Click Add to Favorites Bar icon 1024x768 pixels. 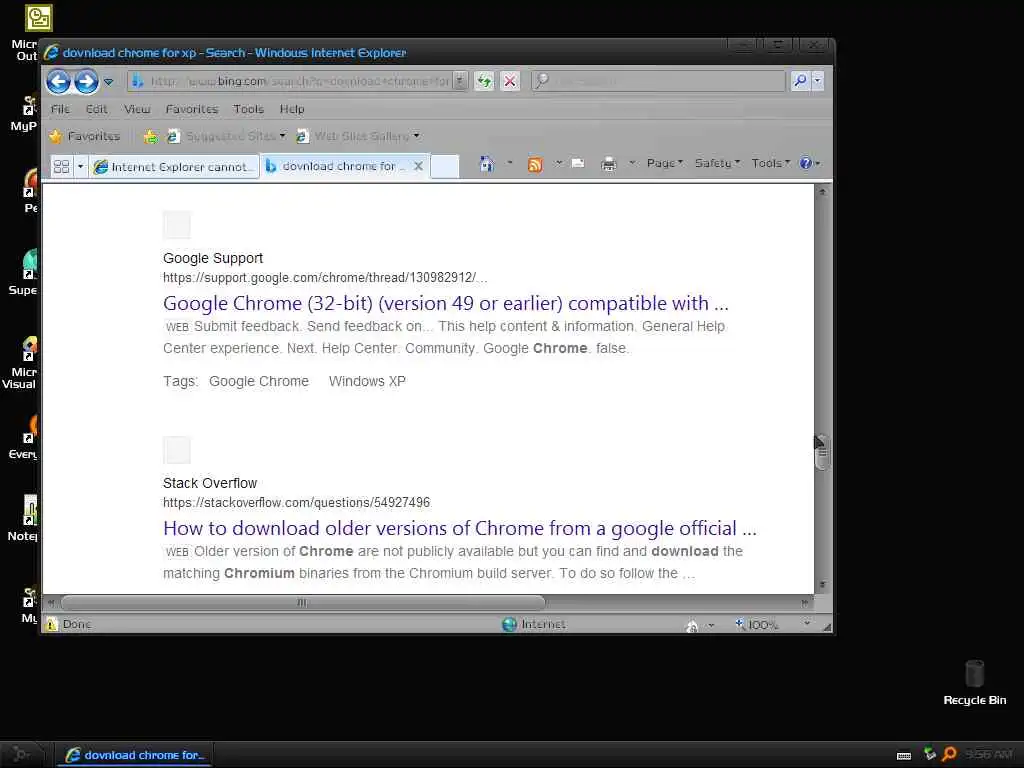click(x=151, y=136)
